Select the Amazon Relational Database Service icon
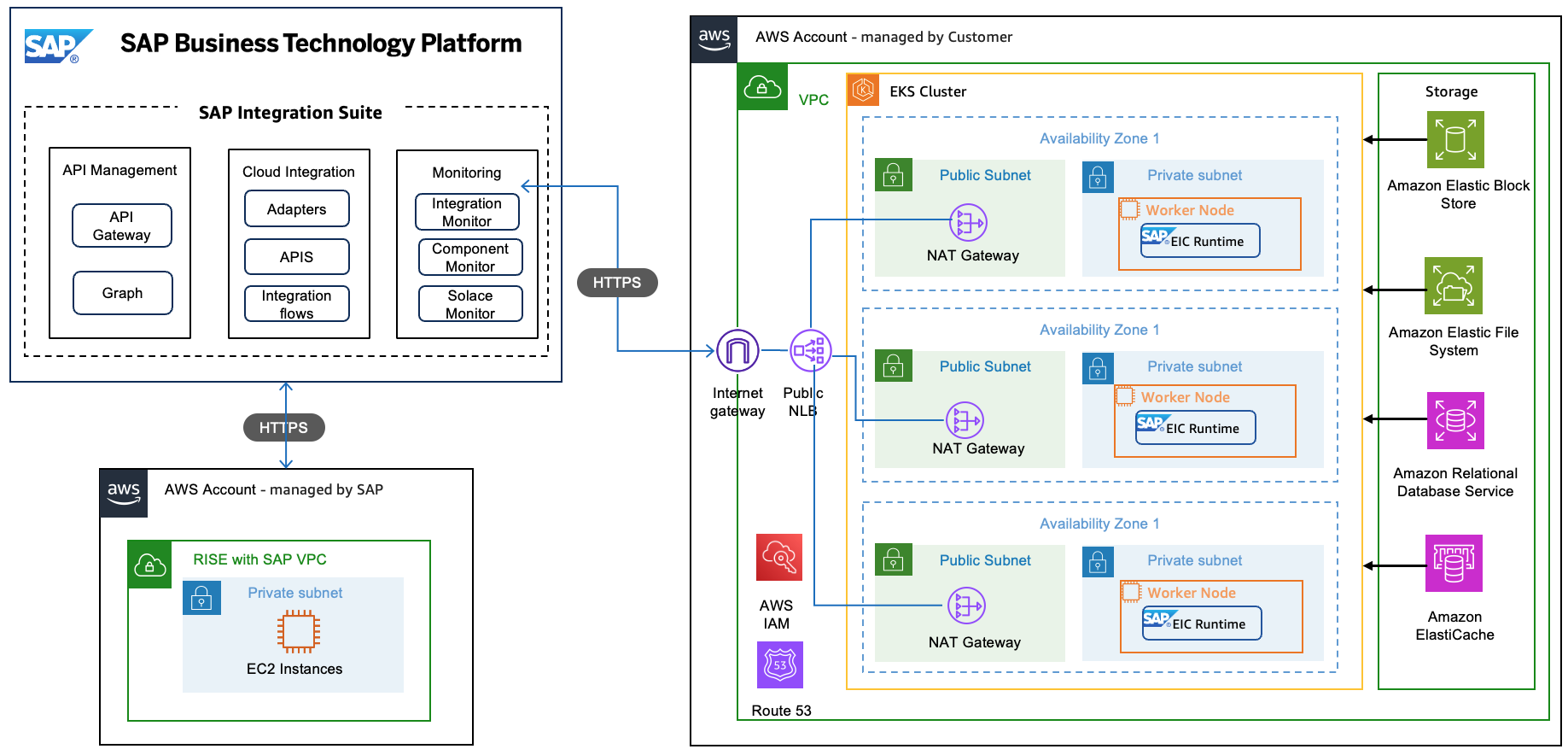 click(1455, 420)
